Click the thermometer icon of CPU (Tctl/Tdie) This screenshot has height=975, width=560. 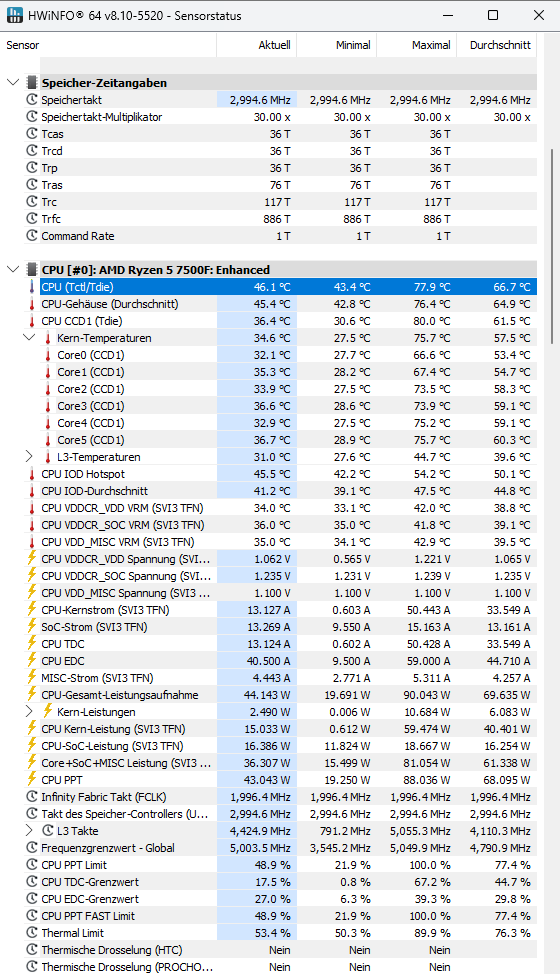click(32, 287)
